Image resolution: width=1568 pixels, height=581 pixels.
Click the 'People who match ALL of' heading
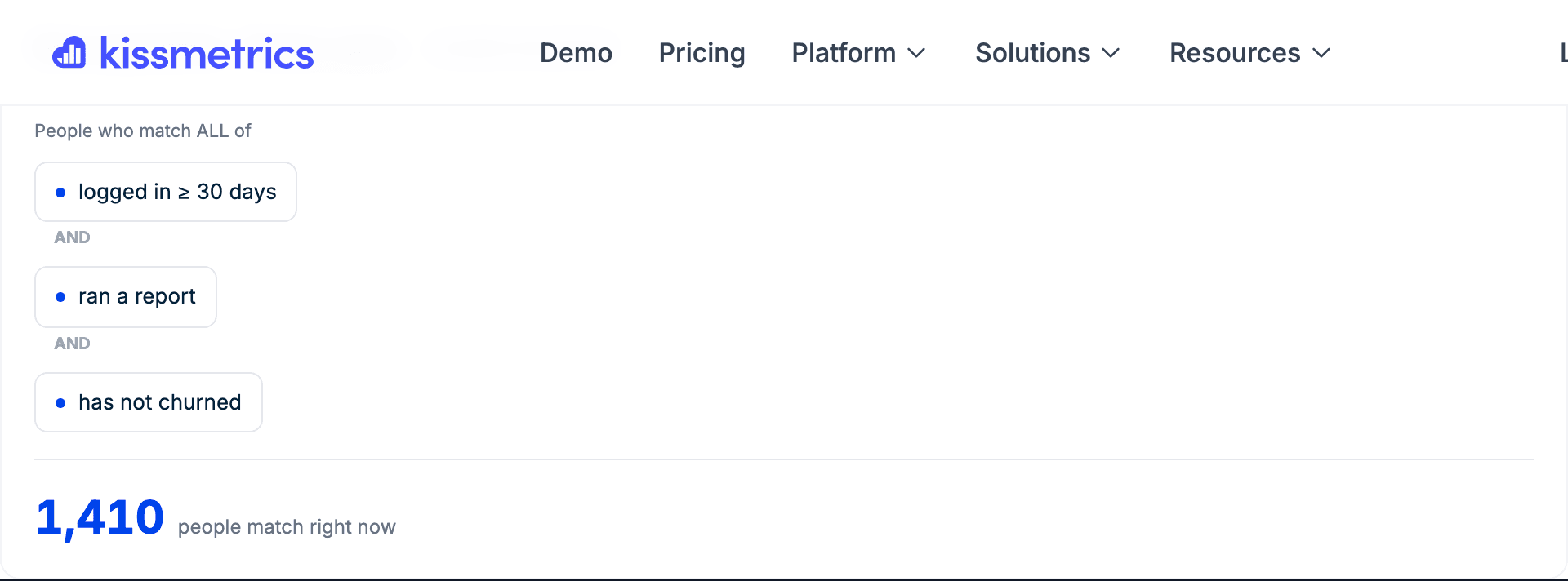point(143,131)
